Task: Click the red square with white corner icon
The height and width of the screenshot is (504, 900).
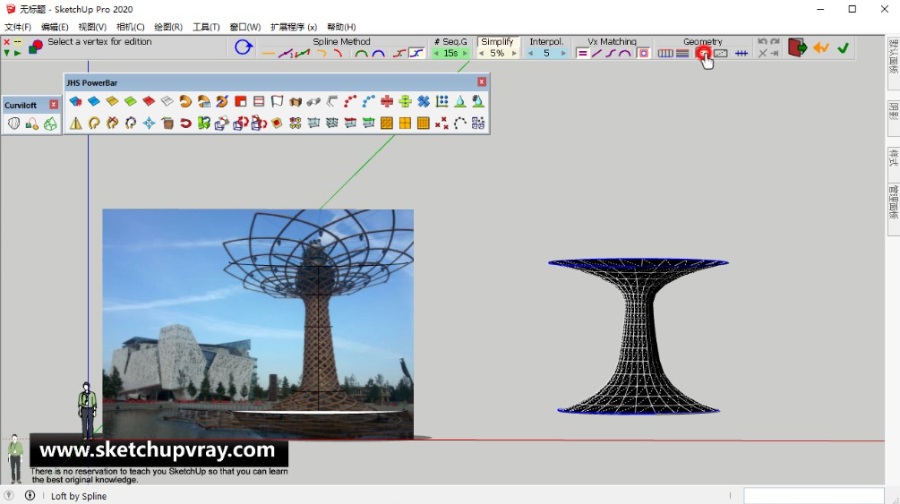Action: pyautogui.click(x=240, y=102)
